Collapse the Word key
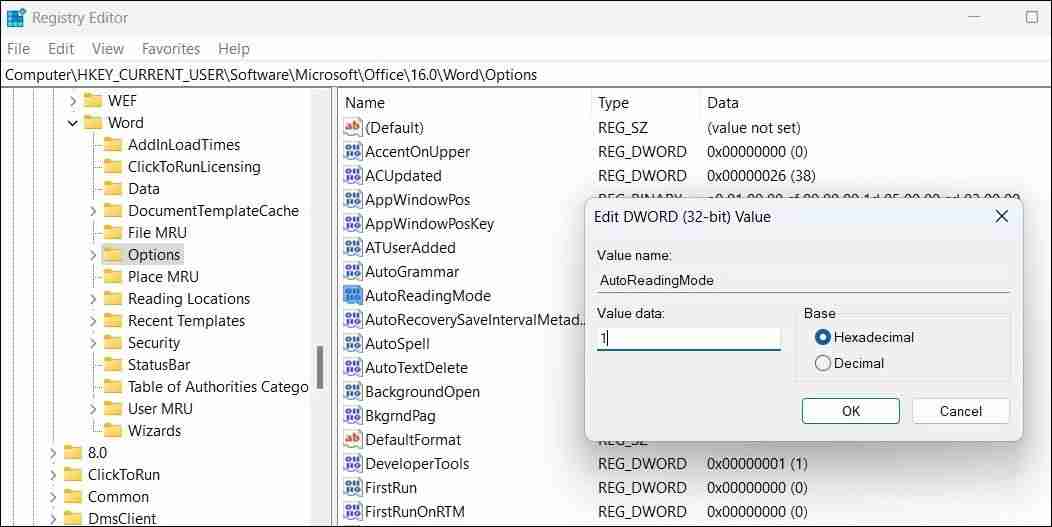1052x527 pixels. (x=72, y=124)
